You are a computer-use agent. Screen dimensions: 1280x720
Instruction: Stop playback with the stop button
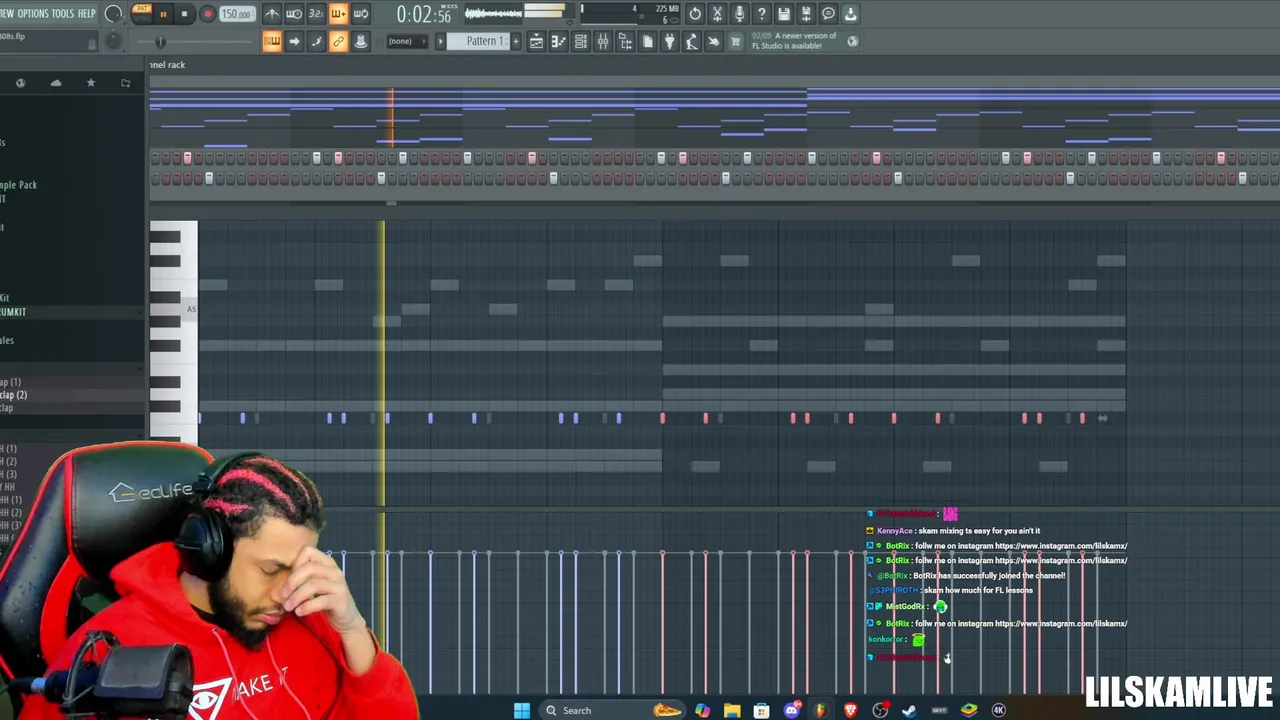pos(184,14)
